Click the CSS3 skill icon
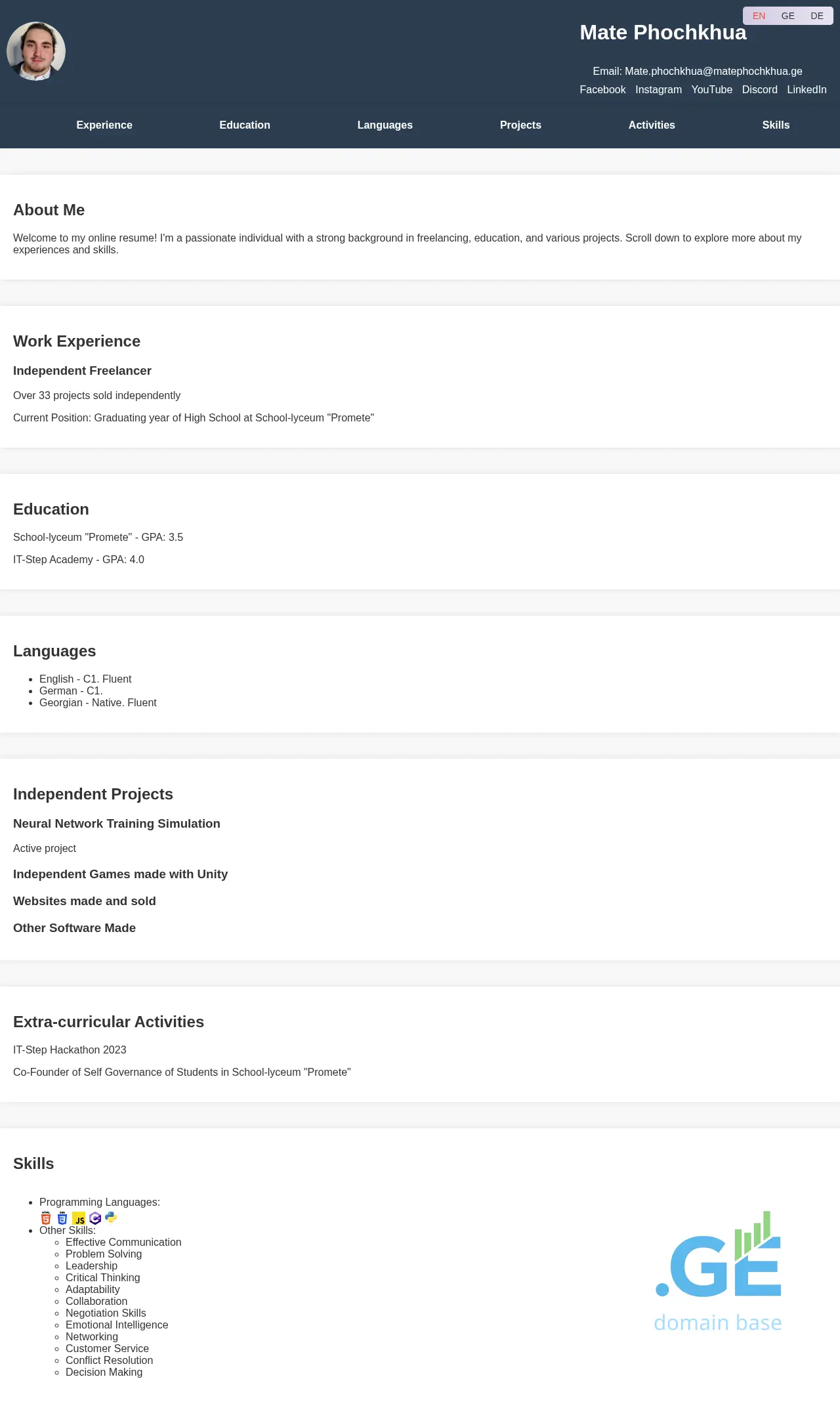The width and height of the screenshot is (840, 1402). (62, 1218)
